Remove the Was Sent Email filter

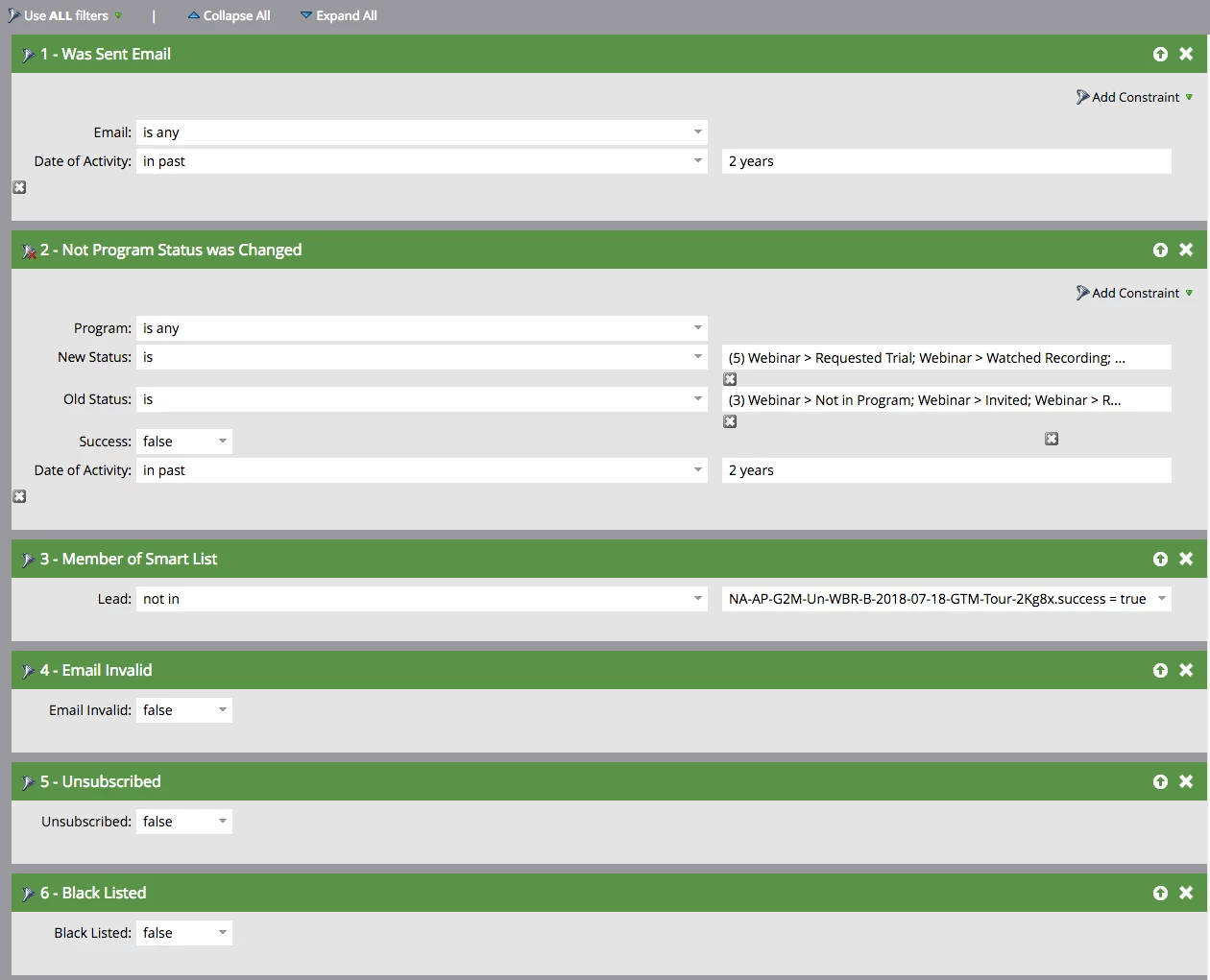pos(1186,54)
